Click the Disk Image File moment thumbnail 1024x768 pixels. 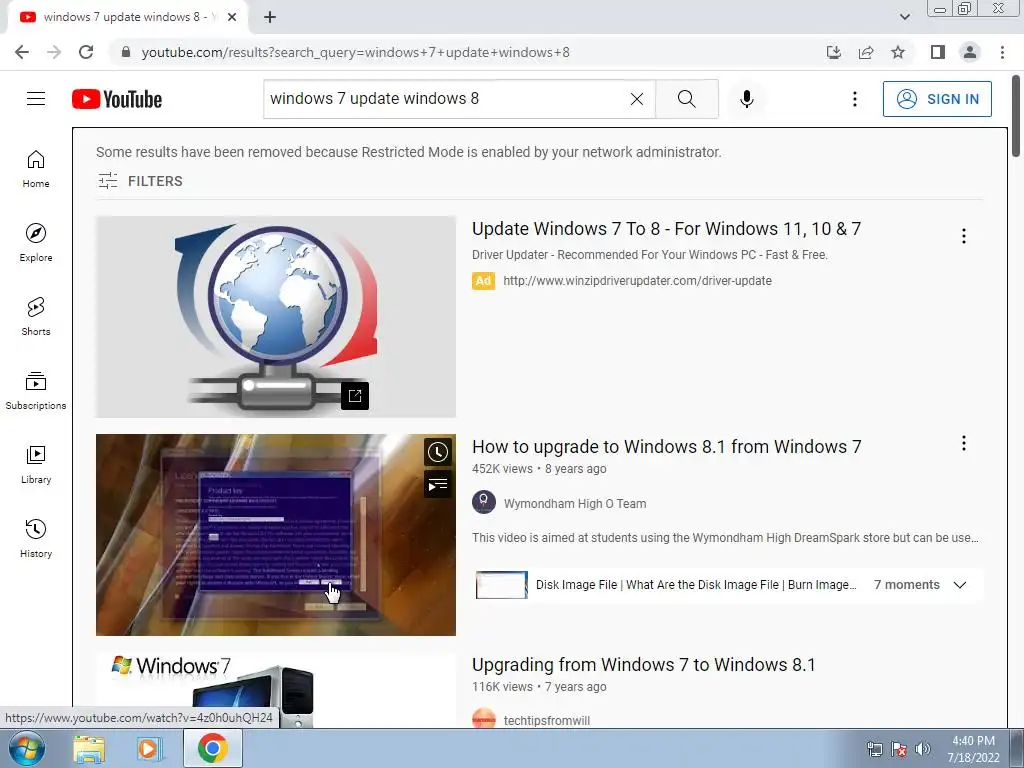click(x=502, y=584)
